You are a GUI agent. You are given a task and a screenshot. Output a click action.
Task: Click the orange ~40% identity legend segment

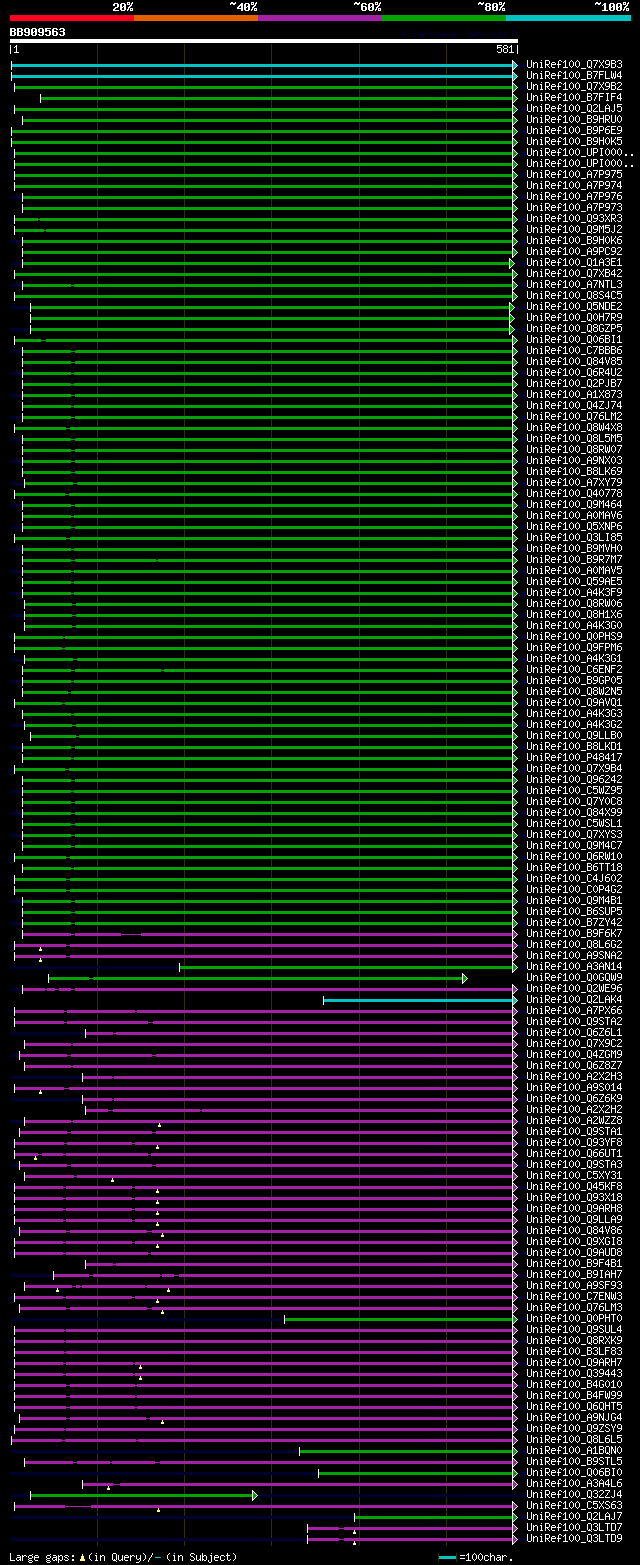tap(195, 17)
